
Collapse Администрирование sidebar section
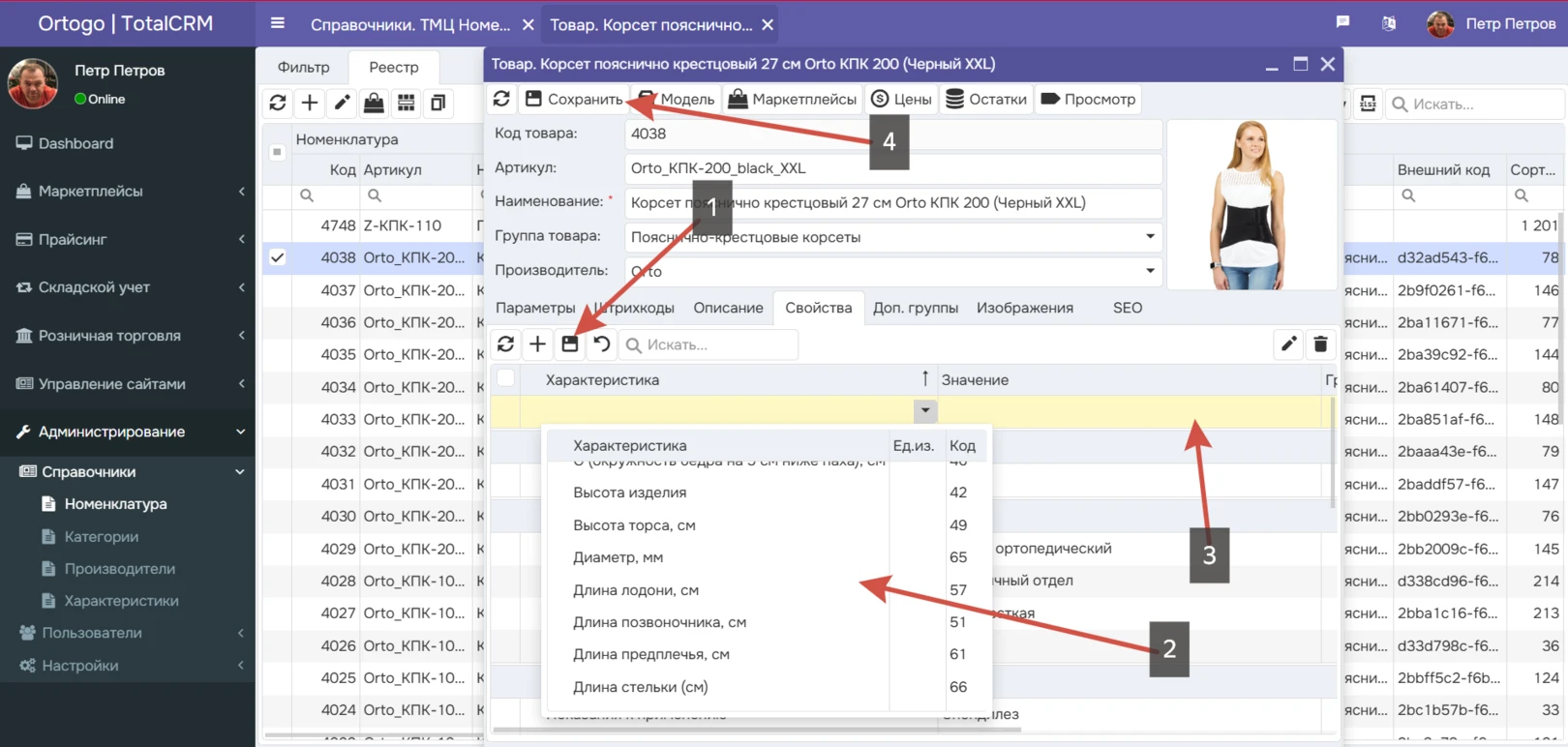pyautogui.click(x=127, y=432)
